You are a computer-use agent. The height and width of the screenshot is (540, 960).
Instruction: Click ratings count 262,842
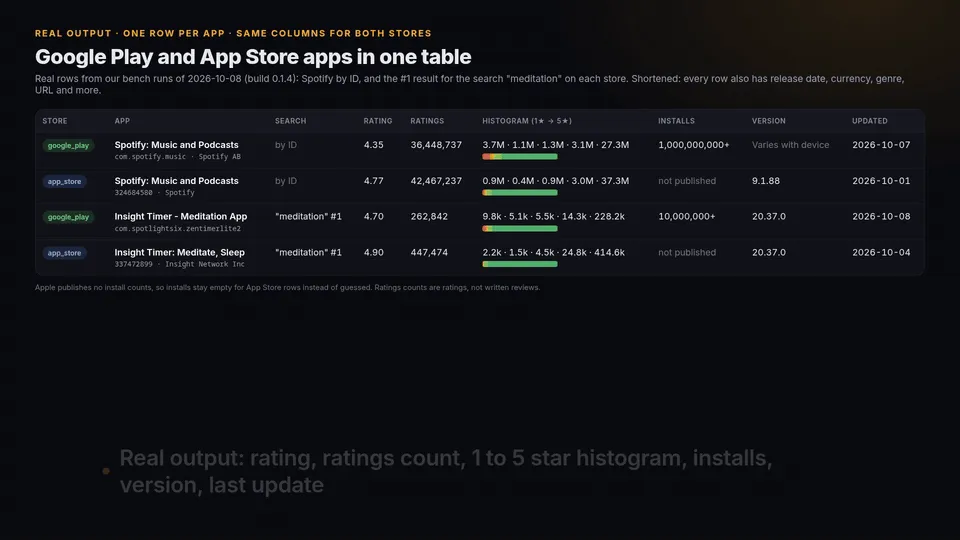click(x=429, y=217)
